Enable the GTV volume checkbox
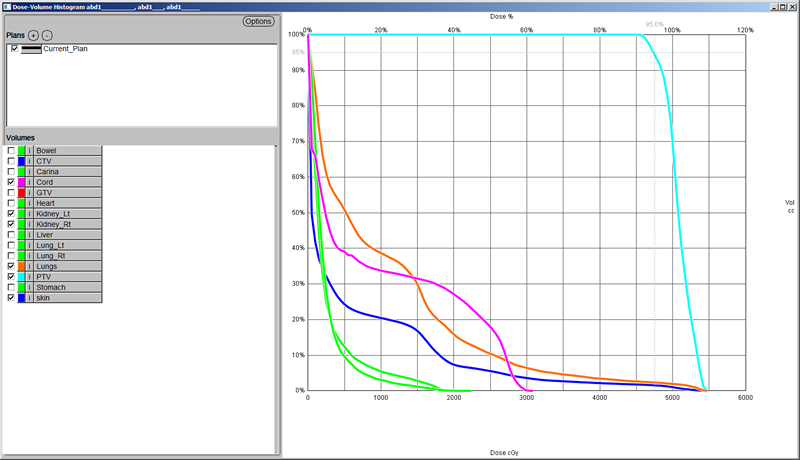Viewport: 800px width, 460px height. (x=11, y=193)
